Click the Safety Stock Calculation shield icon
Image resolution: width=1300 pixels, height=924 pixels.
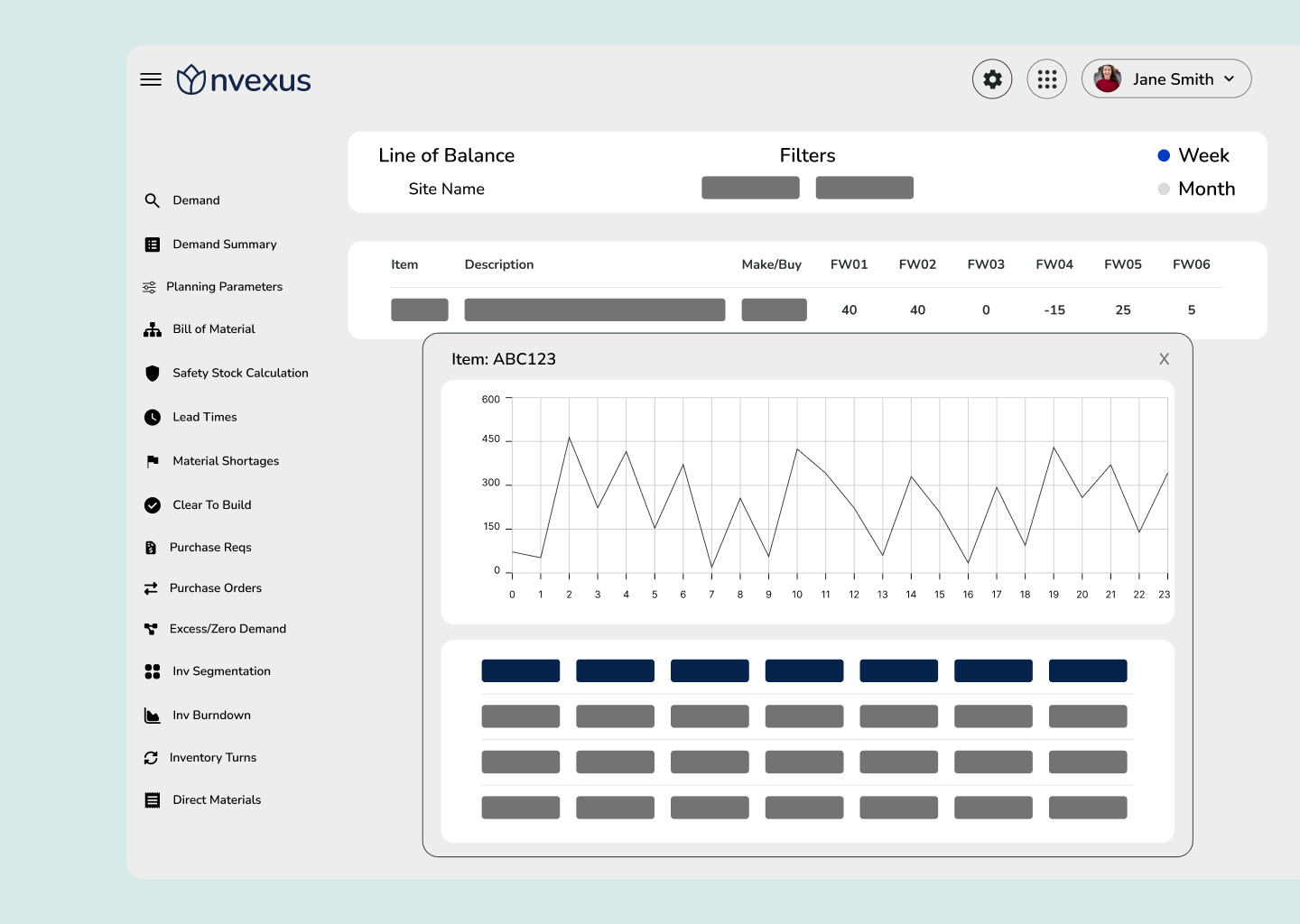153,373
